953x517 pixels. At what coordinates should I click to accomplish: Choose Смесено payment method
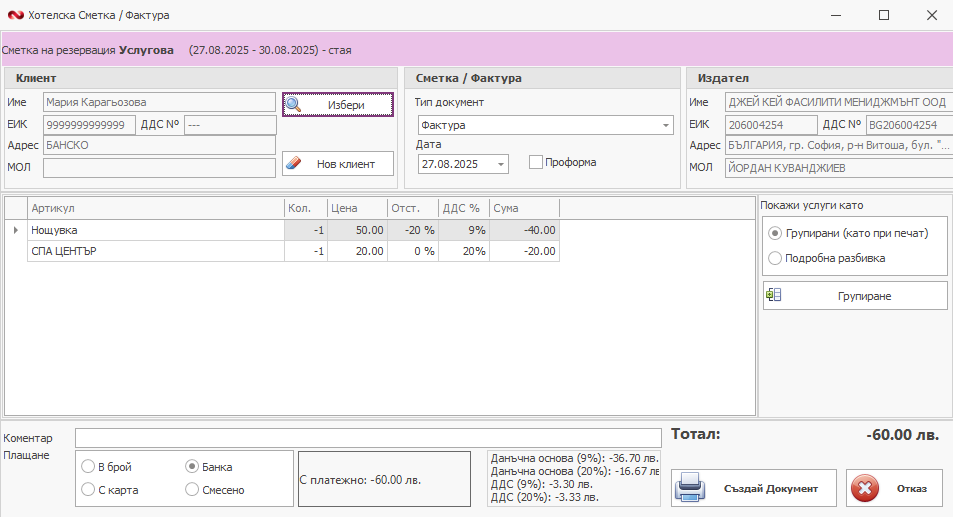coord(192,490)
